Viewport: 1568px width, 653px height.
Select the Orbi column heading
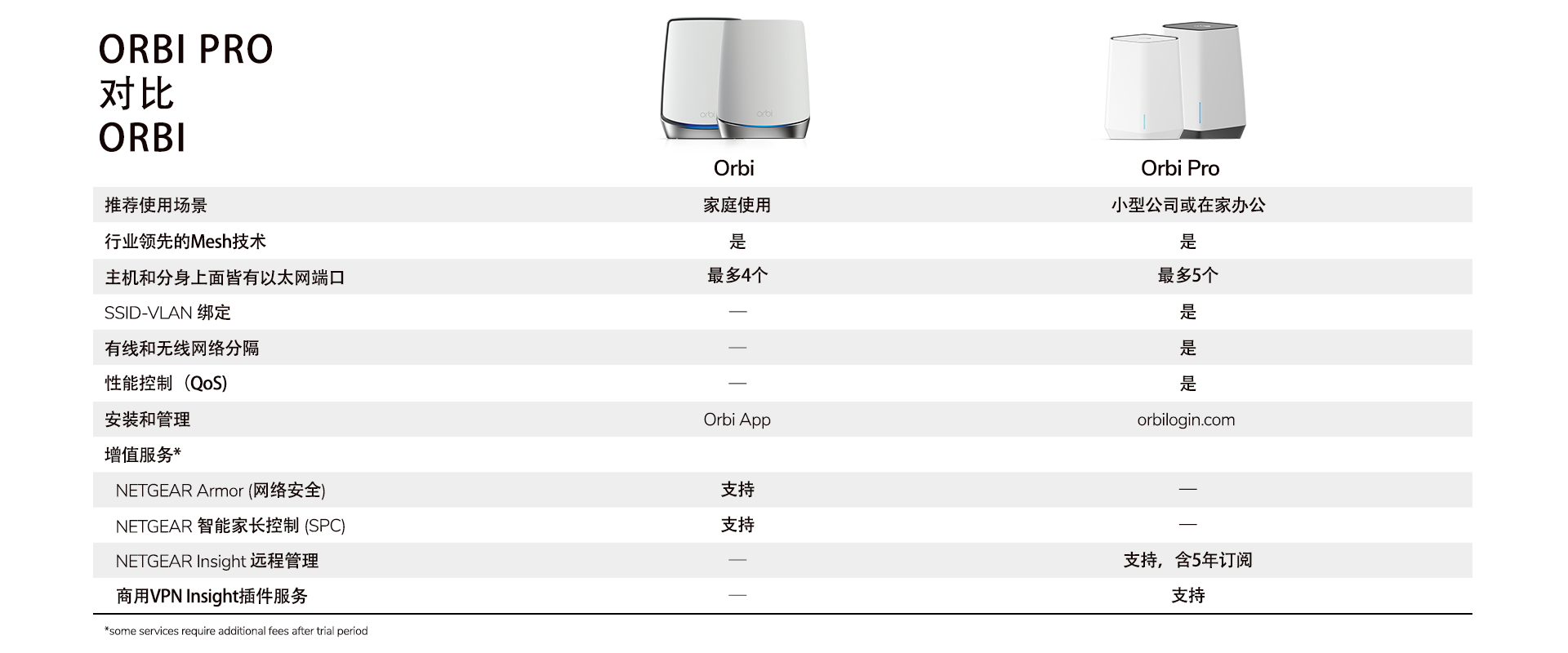[x=733, y=168]
